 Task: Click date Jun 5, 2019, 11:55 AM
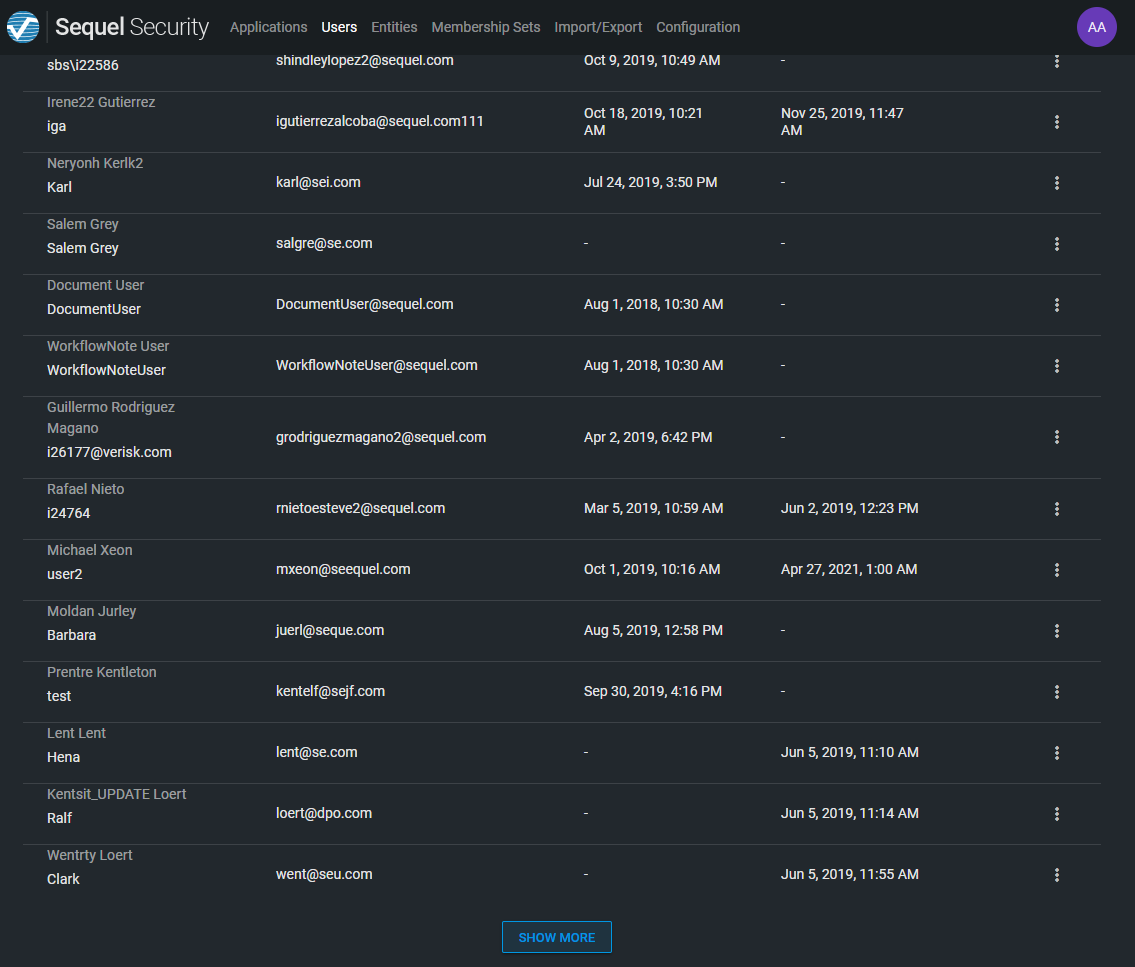tap(849, 874)
